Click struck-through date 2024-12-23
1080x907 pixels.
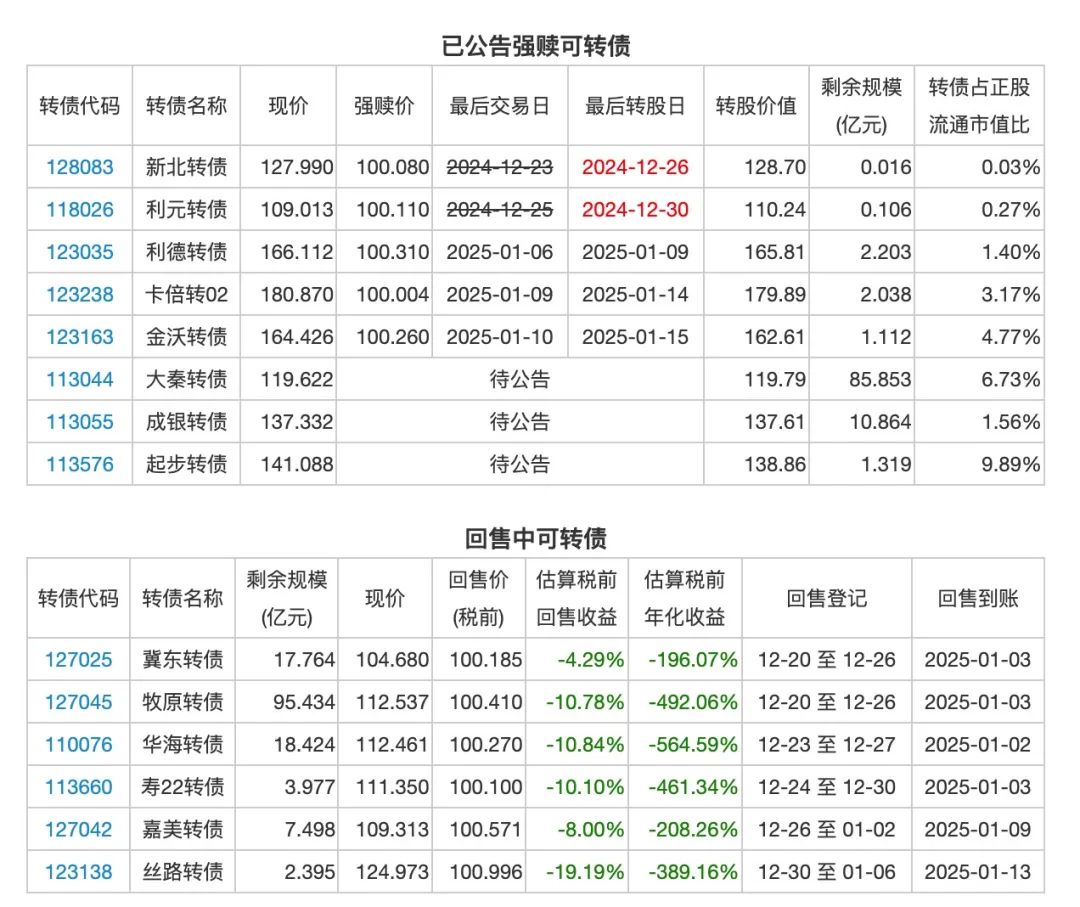click(499, 167)
